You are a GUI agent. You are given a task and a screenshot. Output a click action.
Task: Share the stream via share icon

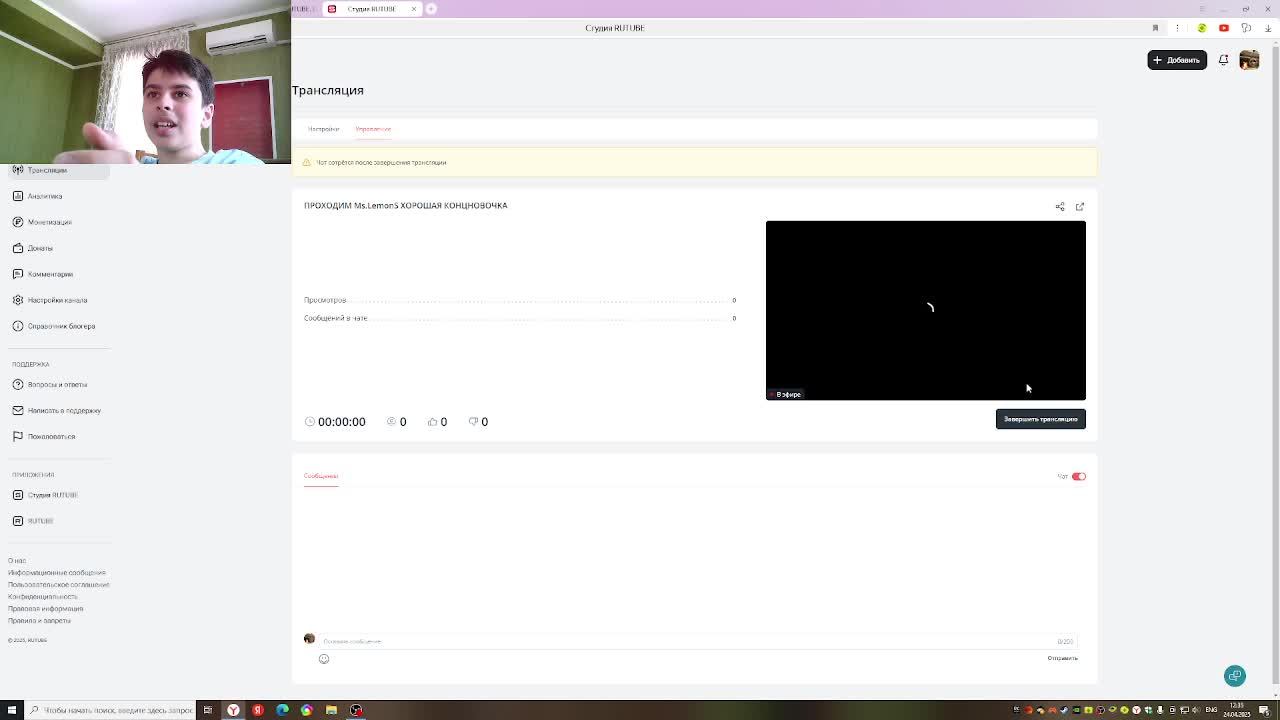point(1060,207)
